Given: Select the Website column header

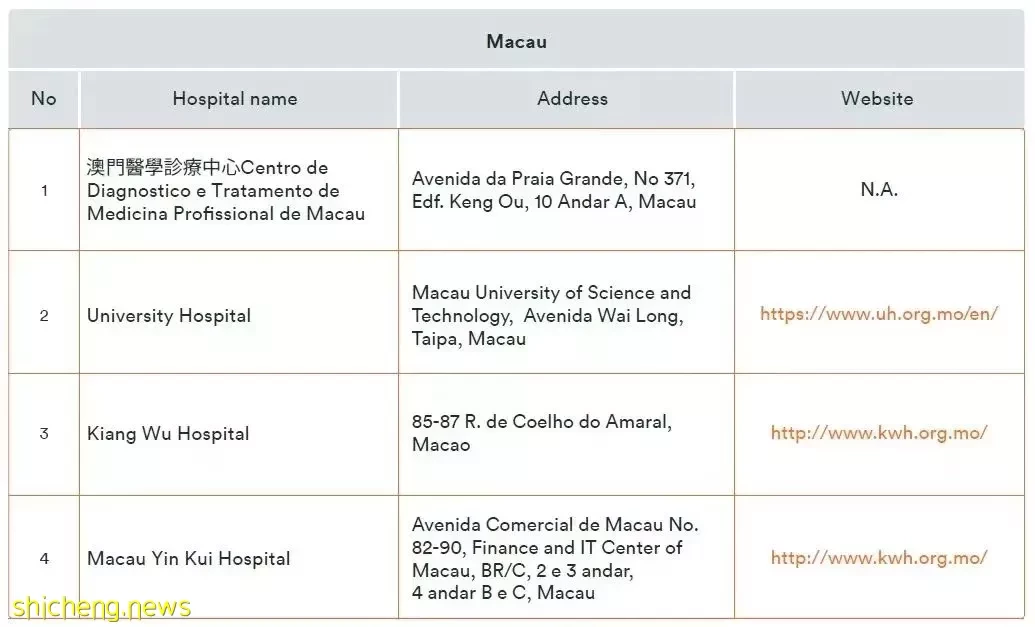Looking at the screenshot, I should [x=877, y=99].
